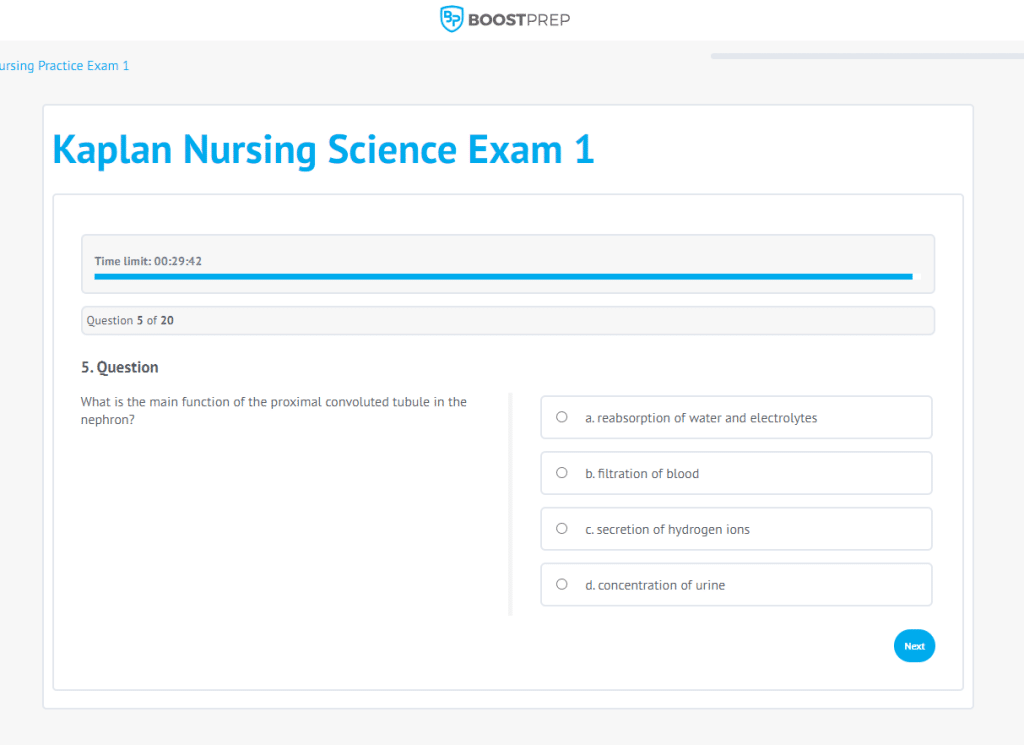The width and height of the screenshot is (1024, 745).
Task: Open the Nursing Practice Exam 1 breadcrumb link
Action: tap(64, 65)
